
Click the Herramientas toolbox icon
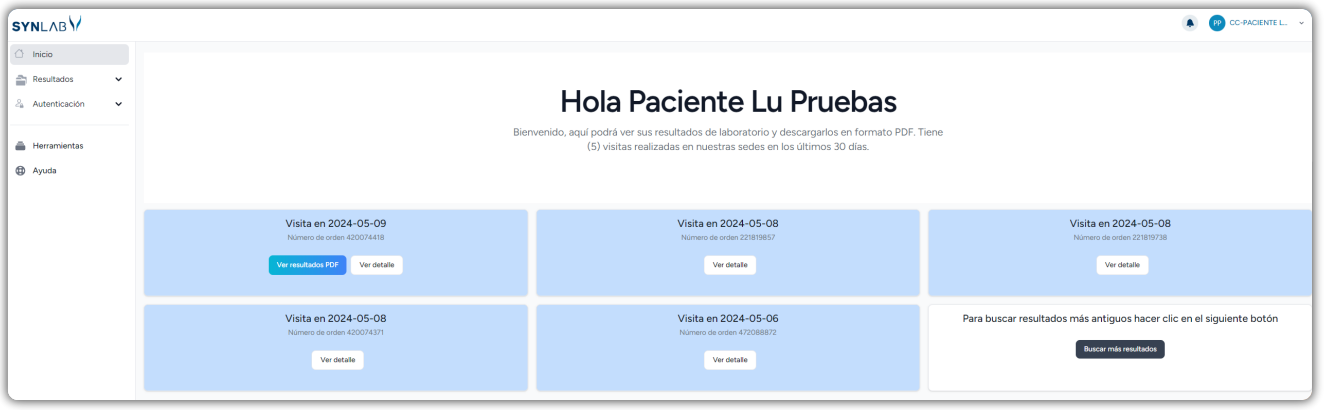click(x=20, y=146)
